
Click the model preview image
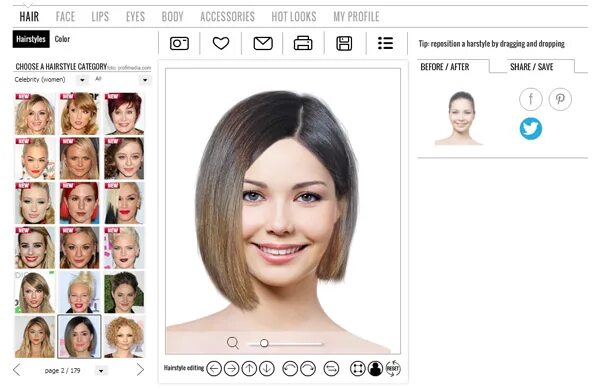[283, 211]
